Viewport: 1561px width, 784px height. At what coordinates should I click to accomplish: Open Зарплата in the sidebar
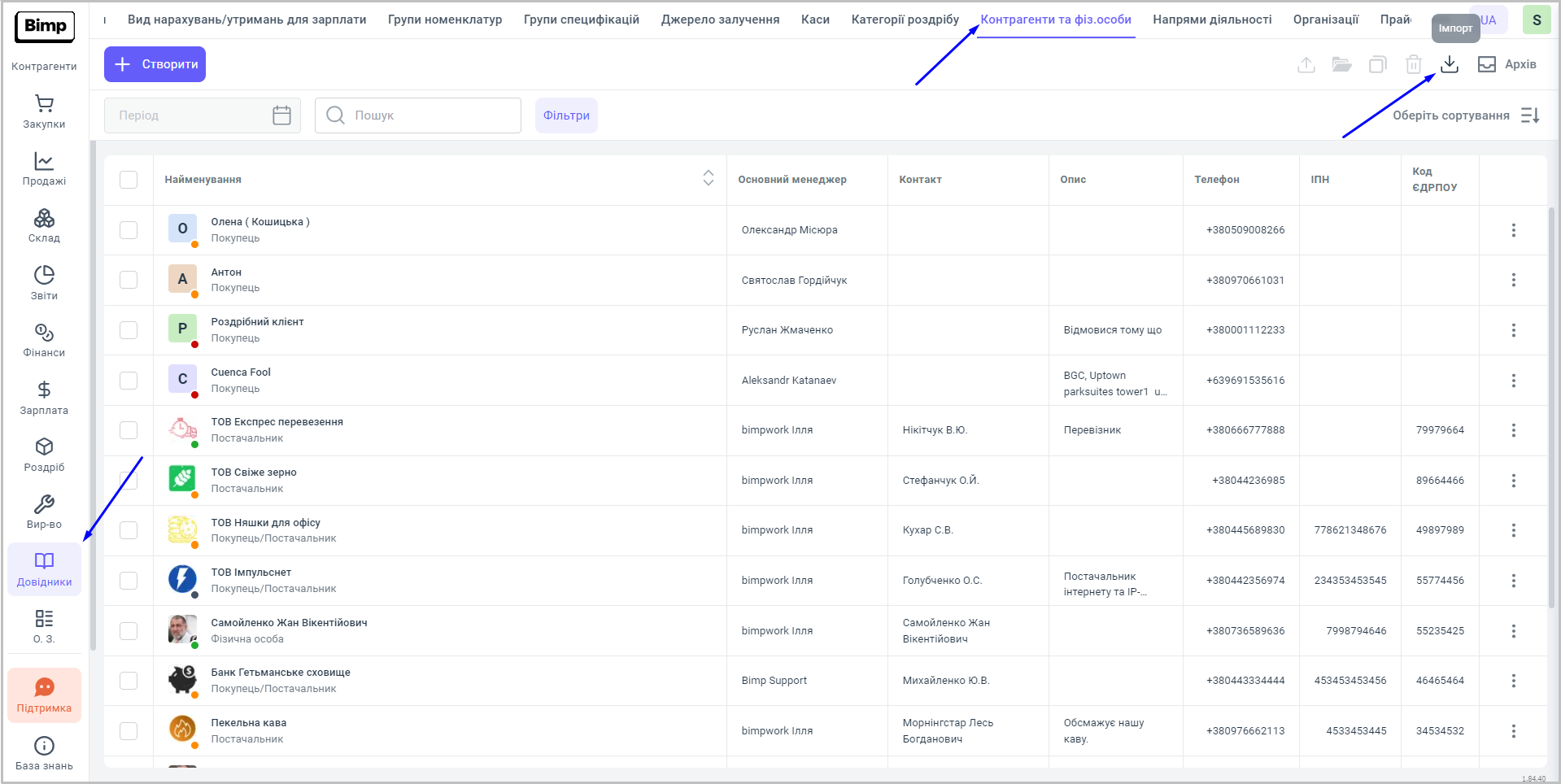44,398
